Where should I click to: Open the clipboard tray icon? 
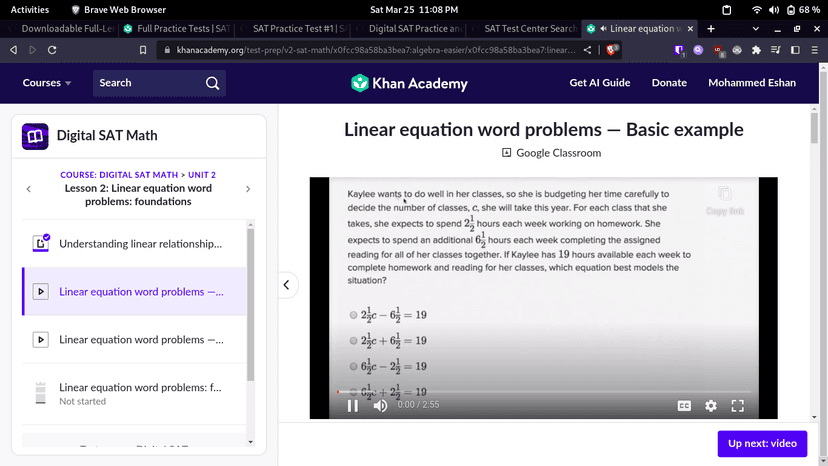point(727,10)
